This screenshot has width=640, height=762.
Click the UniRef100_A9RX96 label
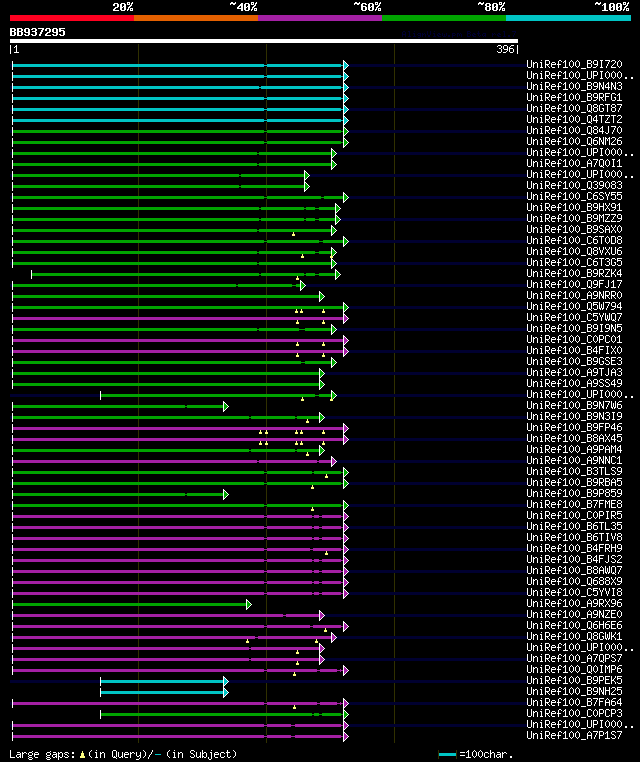coord(574,603)
